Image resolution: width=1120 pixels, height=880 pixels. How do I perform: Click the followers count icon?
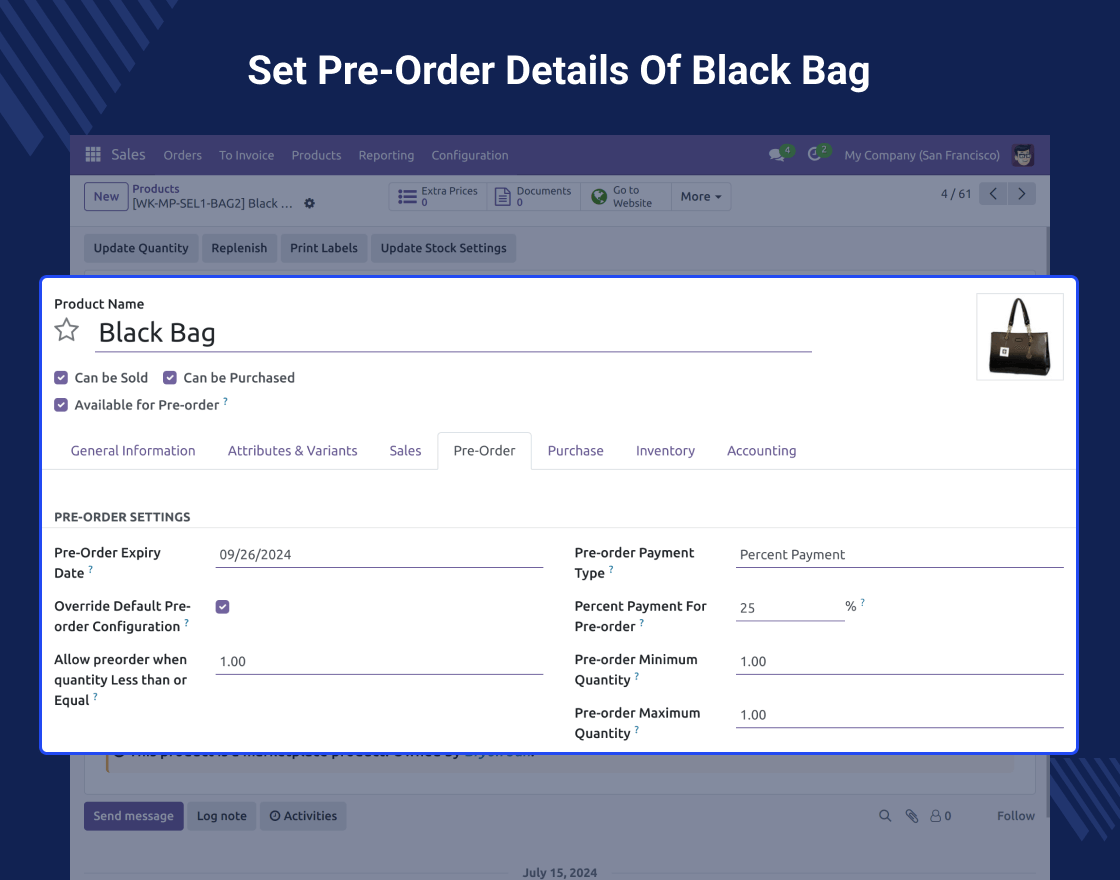tap(940, 816)
